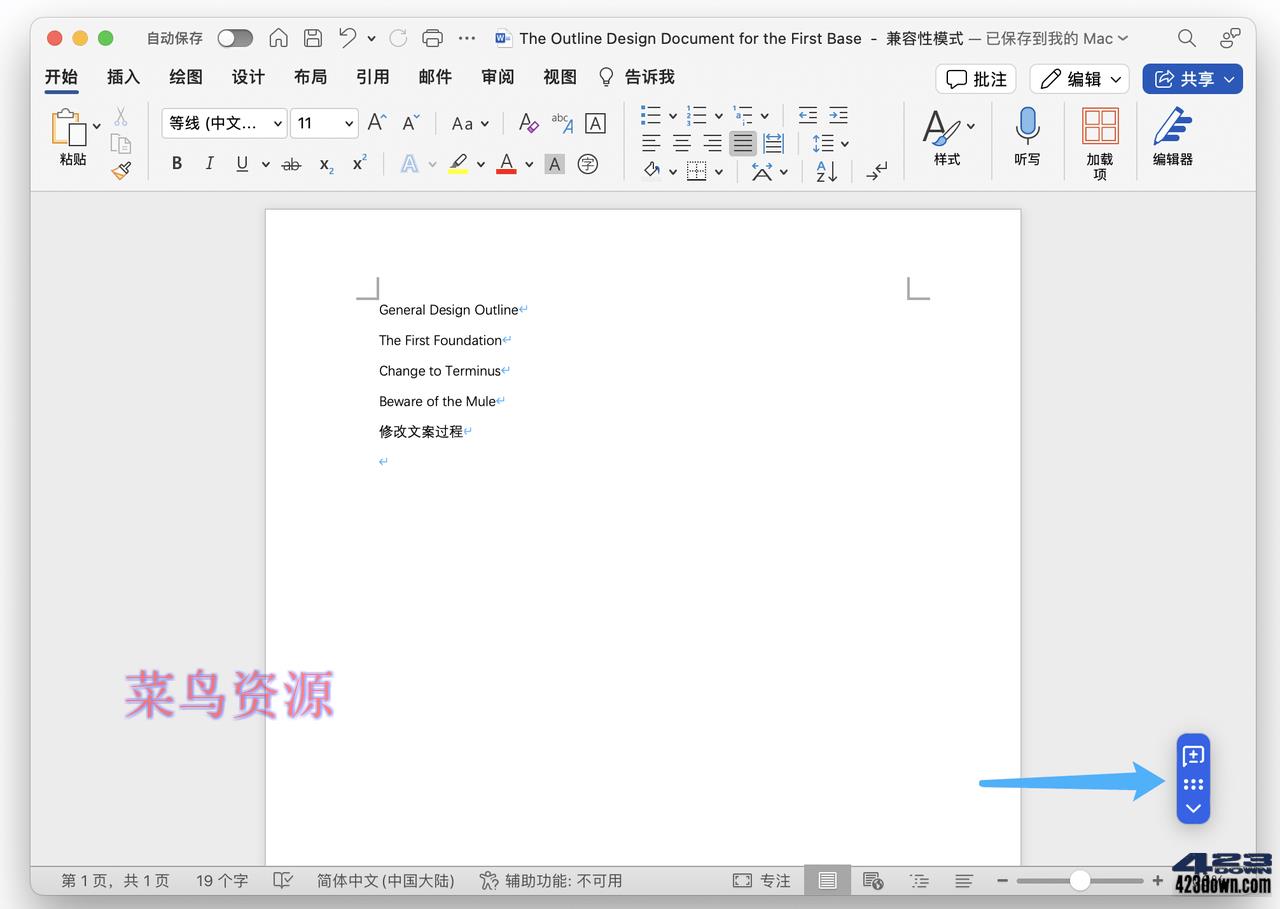Switch to the 插入 ribbon tab
The image size is (1280, 909).
click(x=123, y=76)
